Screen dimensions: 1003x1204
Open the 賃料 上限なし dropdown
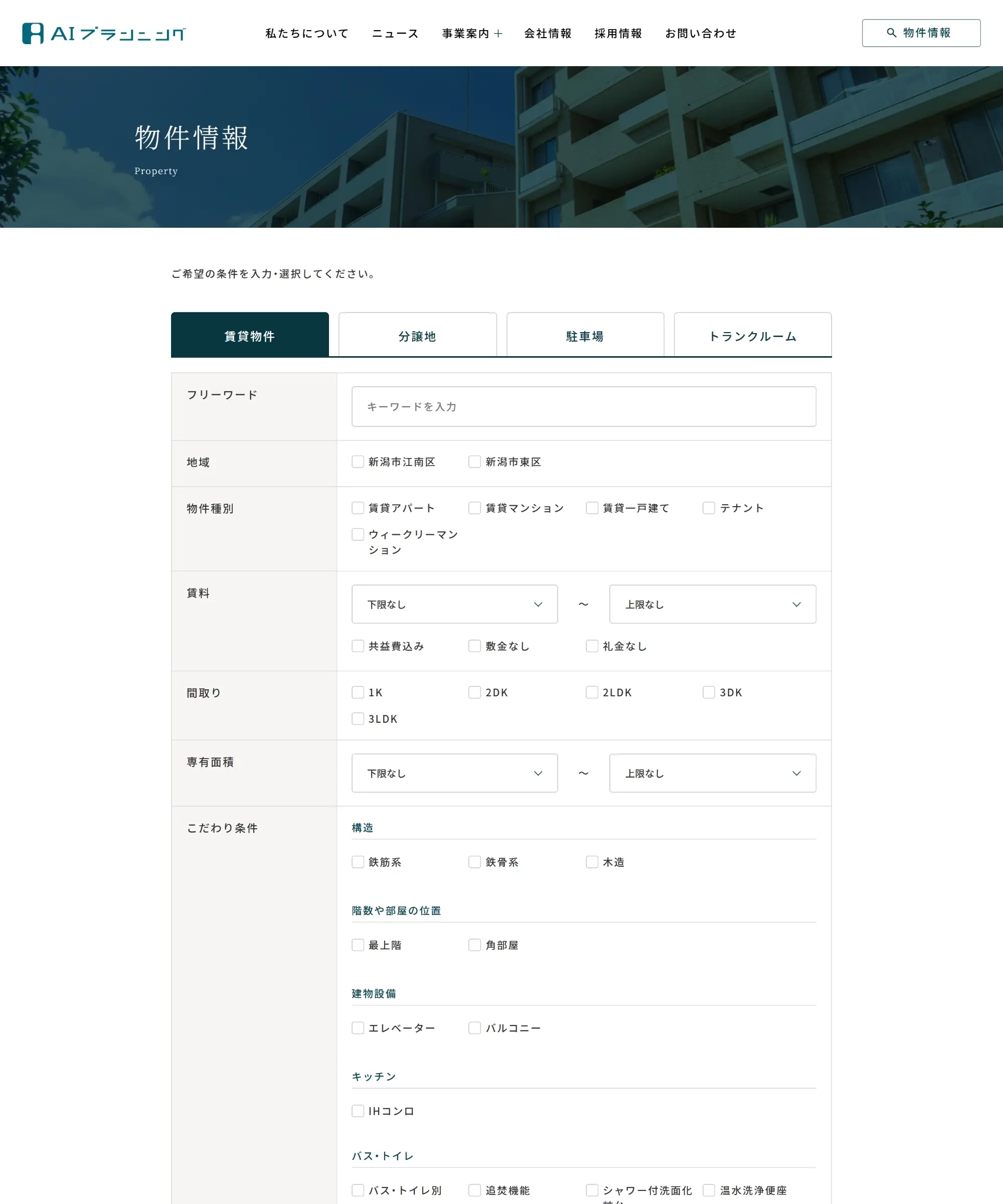713,605
